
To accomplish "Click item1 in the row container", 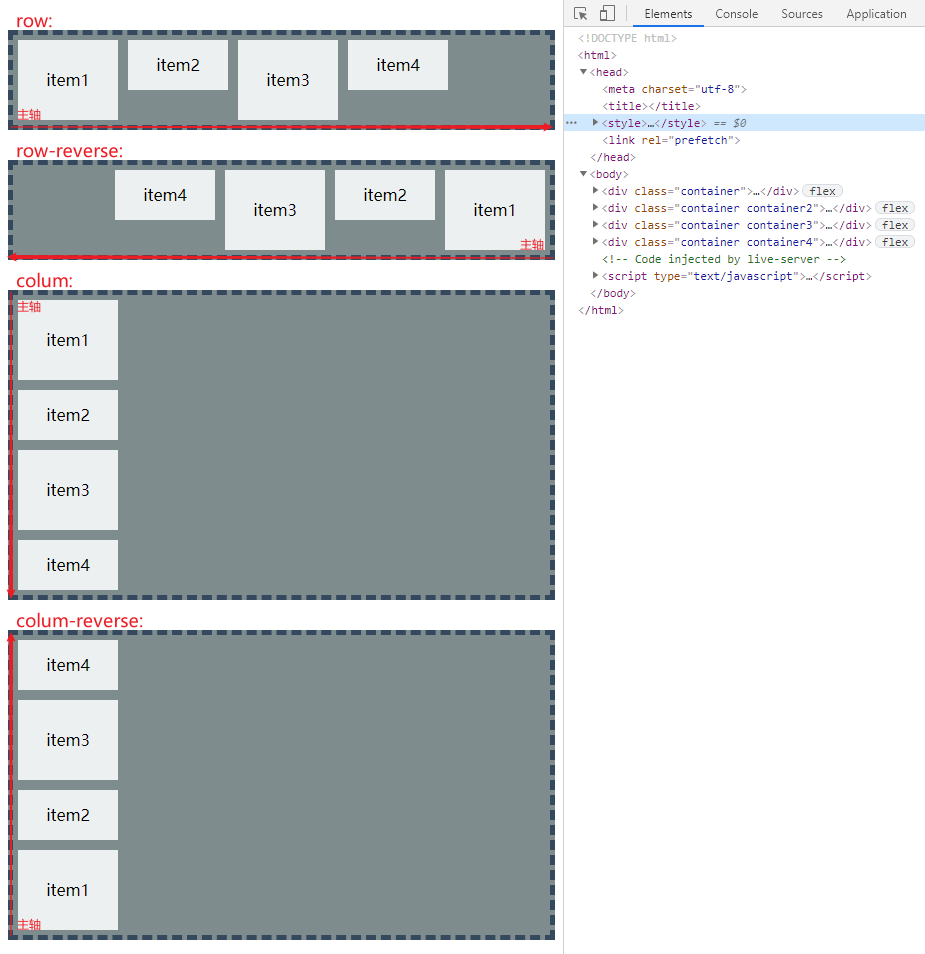I will tap(68, 80).
